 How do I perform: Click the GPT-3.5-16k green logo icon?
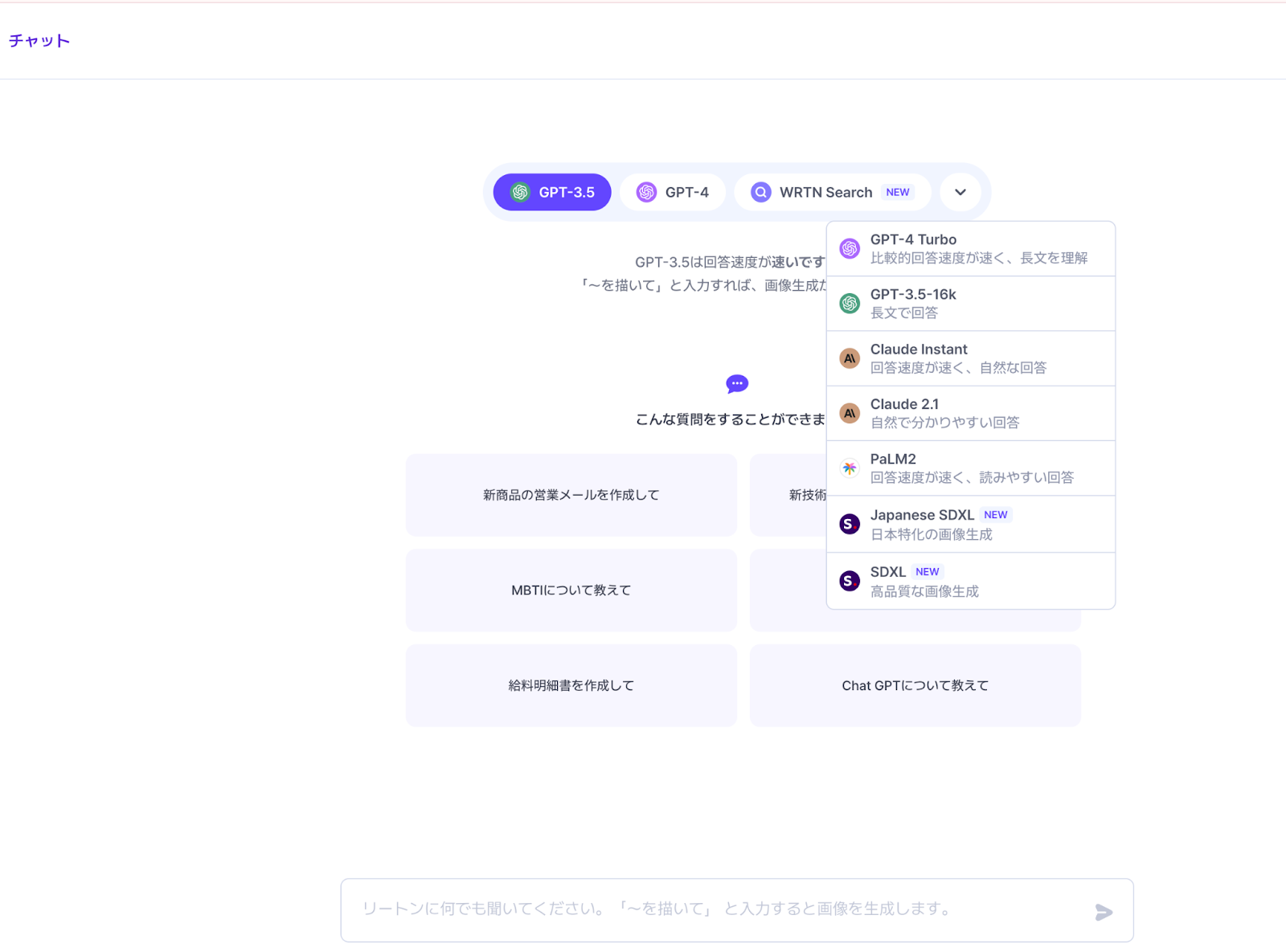(x=850, y=304)
